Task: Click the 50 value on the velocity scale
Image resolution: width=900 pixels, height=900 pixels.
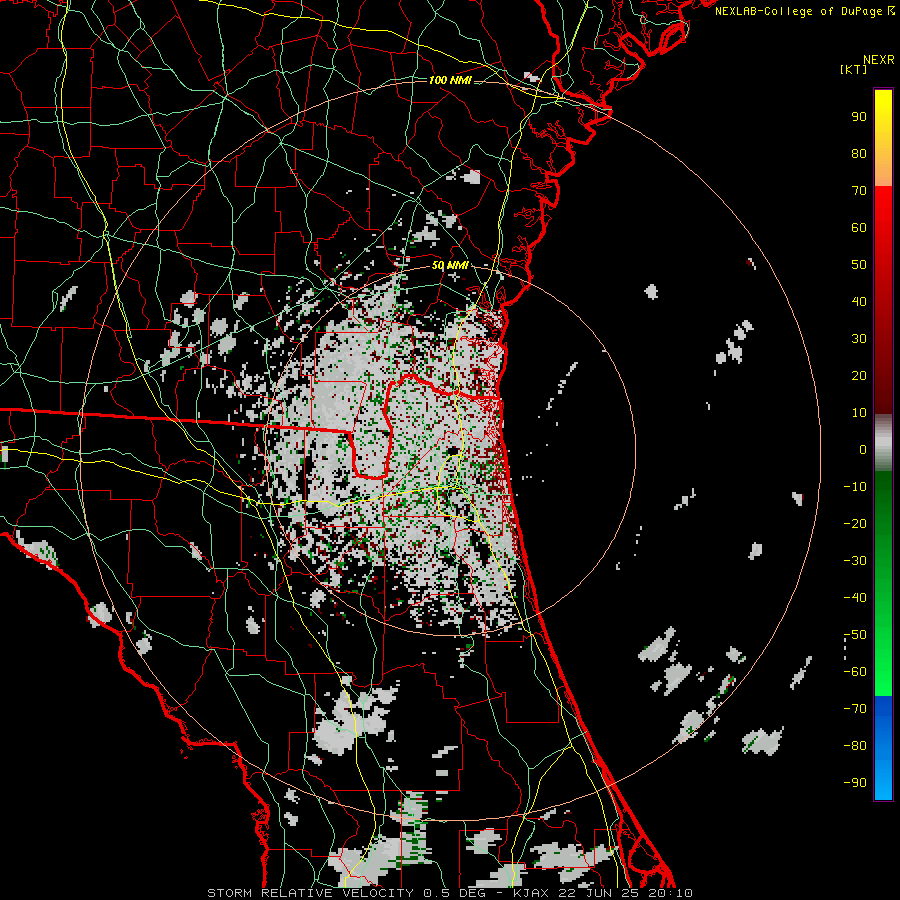Action: click(859, 265)
